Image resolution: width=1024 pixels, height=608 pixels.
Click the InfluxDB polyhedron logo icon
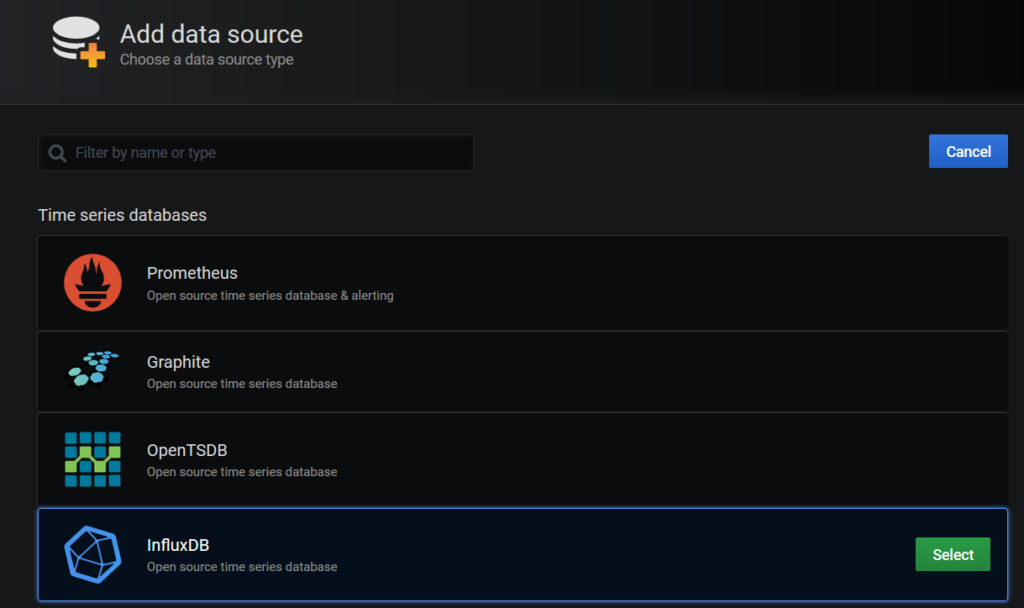(x=93, y=554)
